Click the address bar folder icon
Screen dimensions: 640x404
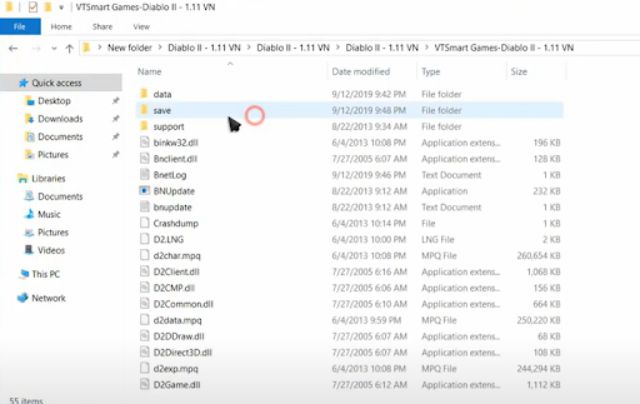86,48
